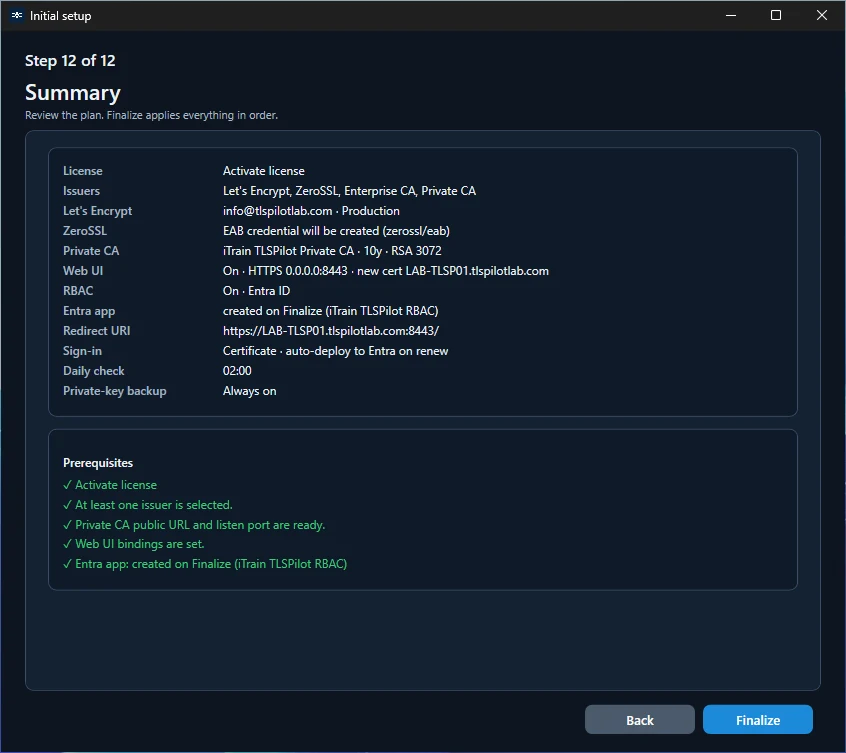Click the Entra app row label
Screen dimensions: 846x753
[x=89, y=311]
